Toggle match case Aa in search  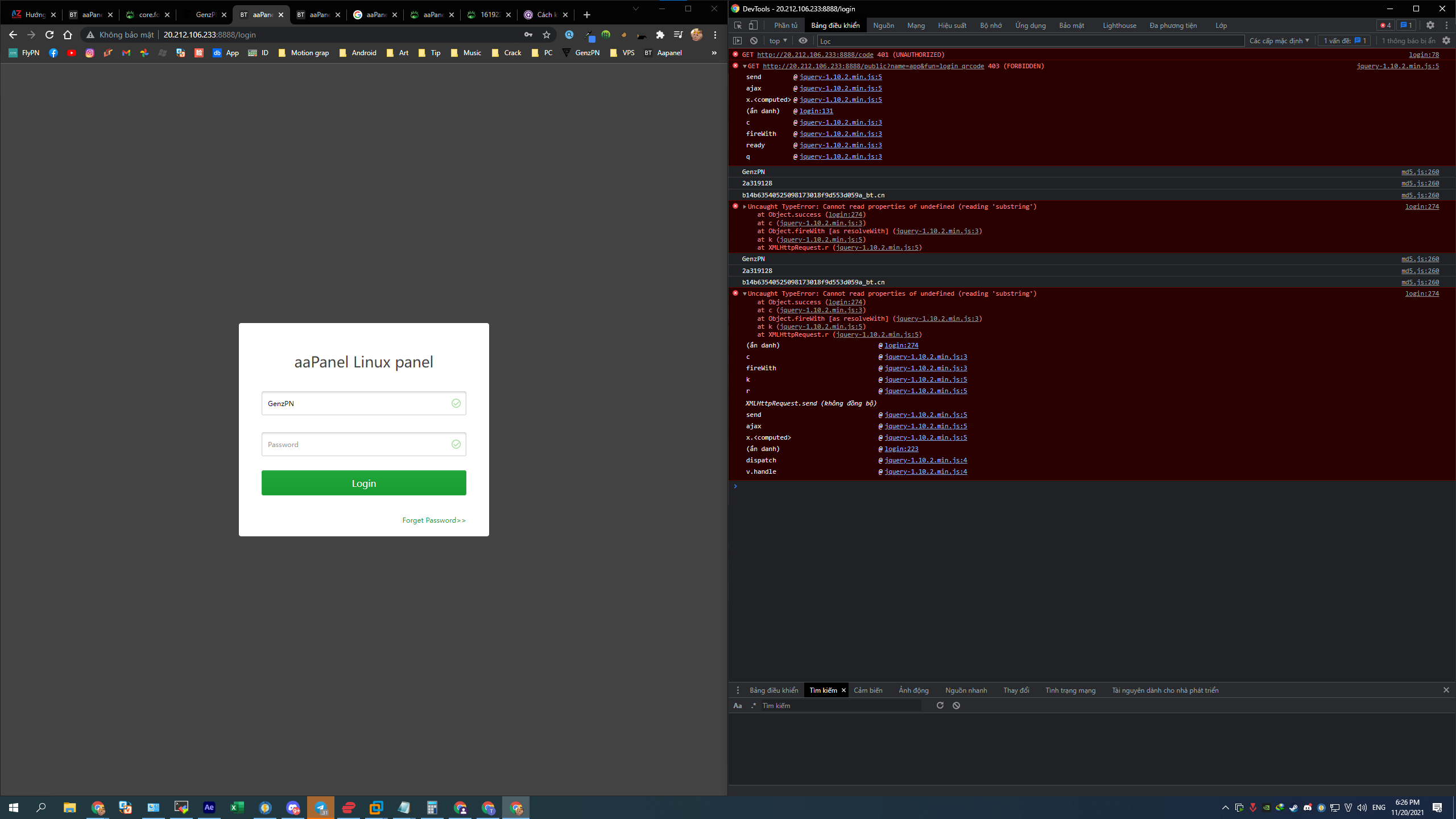(x=738, y=705)
